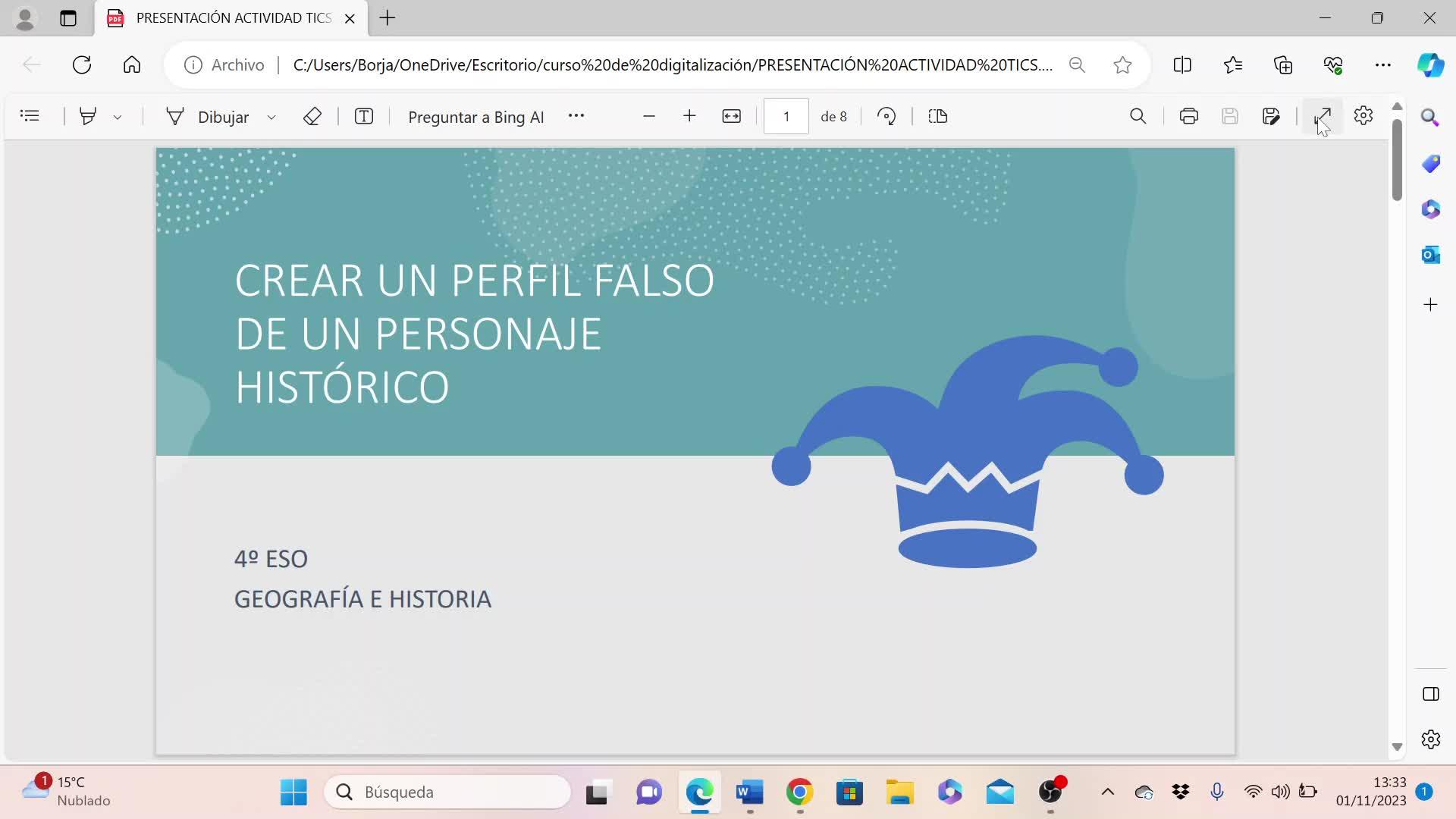Click the Add text tool icon

364,117
